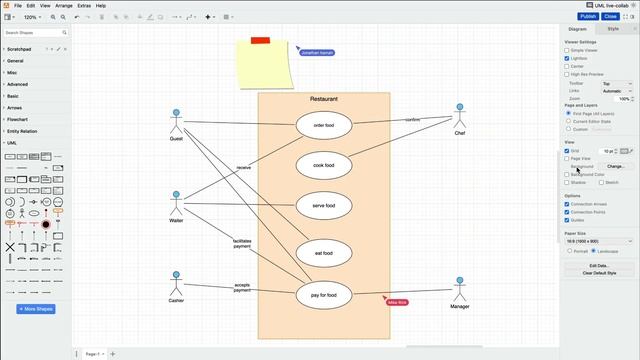This screenshot has width=640, height=360.
Task: Open the 120% zoom dropdown
Action: tap(33, 17)
